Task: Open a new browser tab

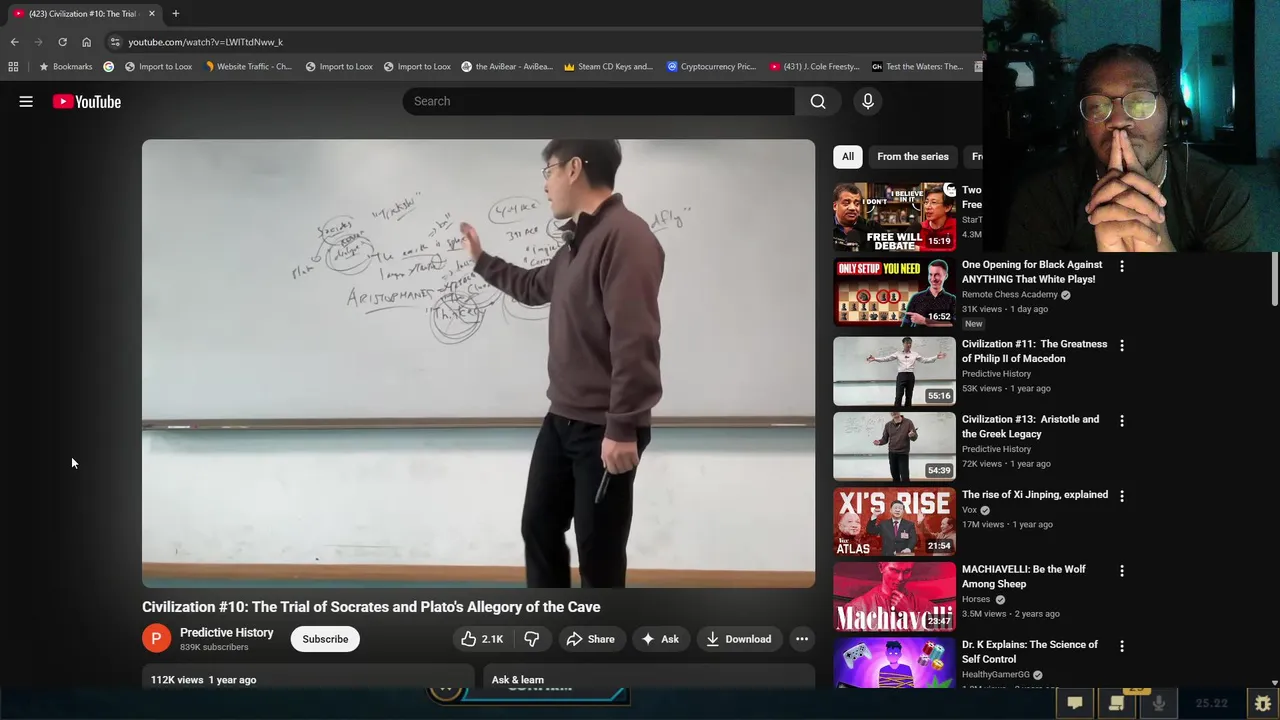Action: [175, 13]
